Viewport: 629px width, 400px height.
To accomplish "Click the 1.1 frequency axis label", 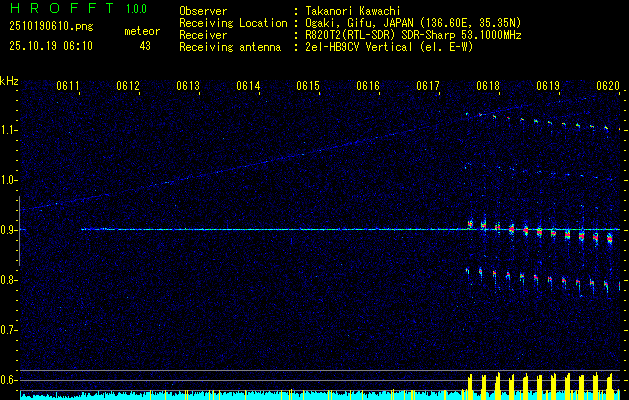I will point(9,130).
